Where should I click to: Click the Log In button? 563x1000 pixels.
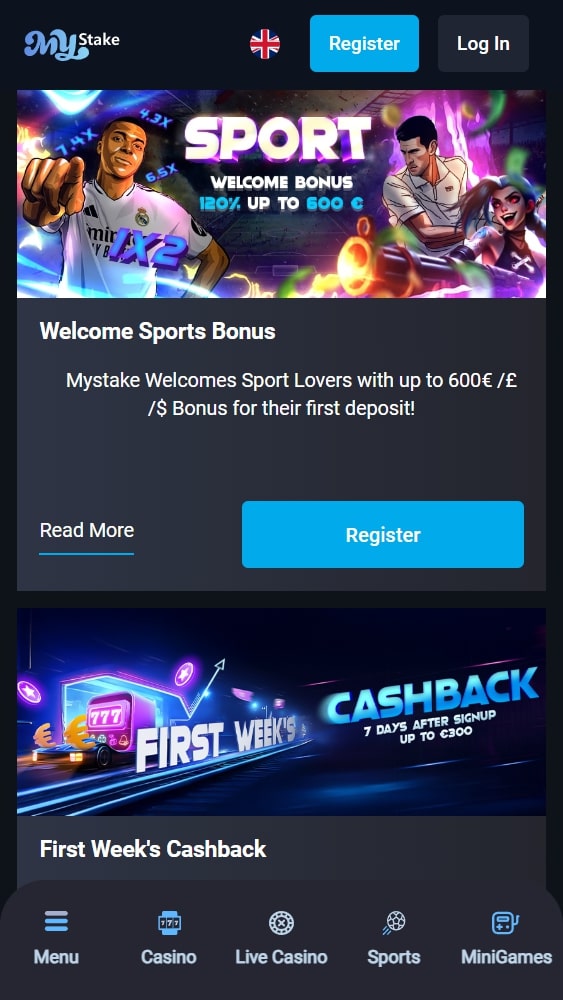[483, 43]
